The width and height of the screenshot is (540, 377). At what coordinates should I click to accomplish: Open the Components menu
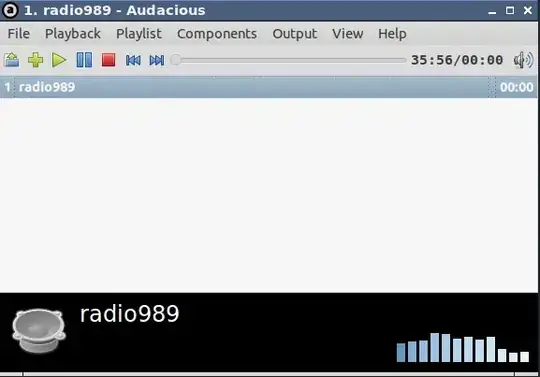tap(217, 34)
